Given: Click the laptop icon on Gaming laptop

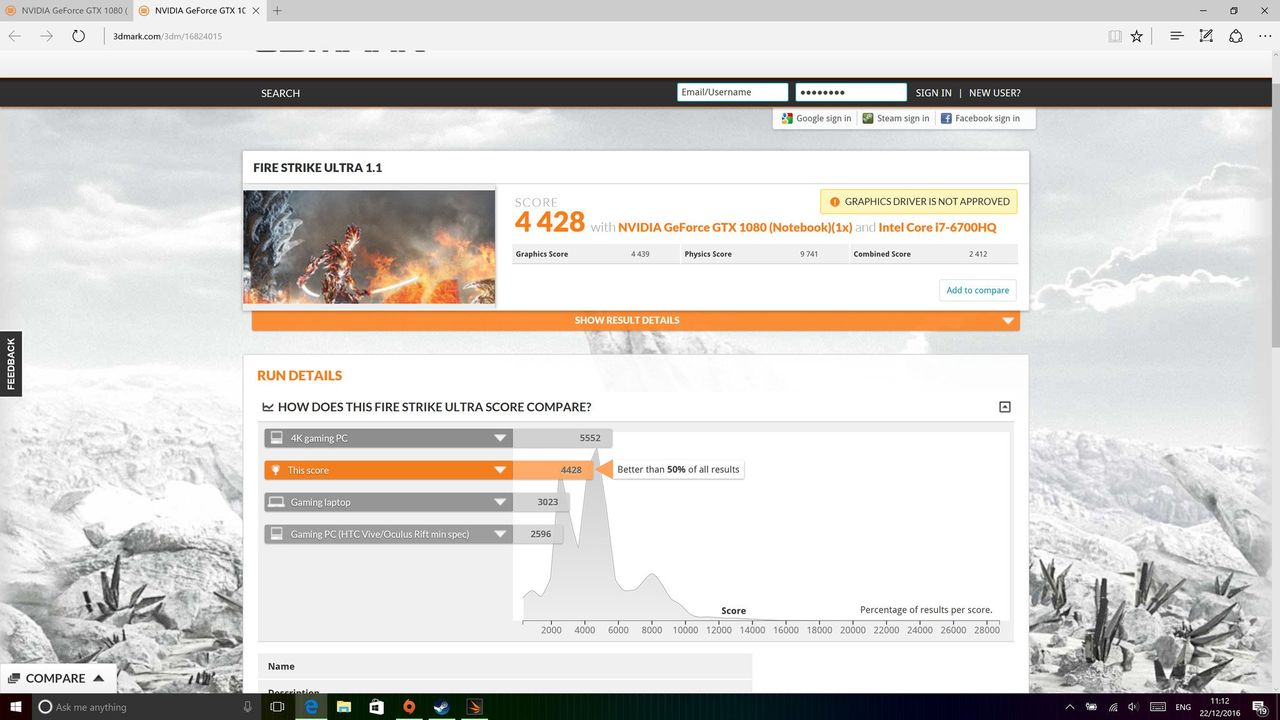Looking at the screenshot, I should click(x=276, y=502).
